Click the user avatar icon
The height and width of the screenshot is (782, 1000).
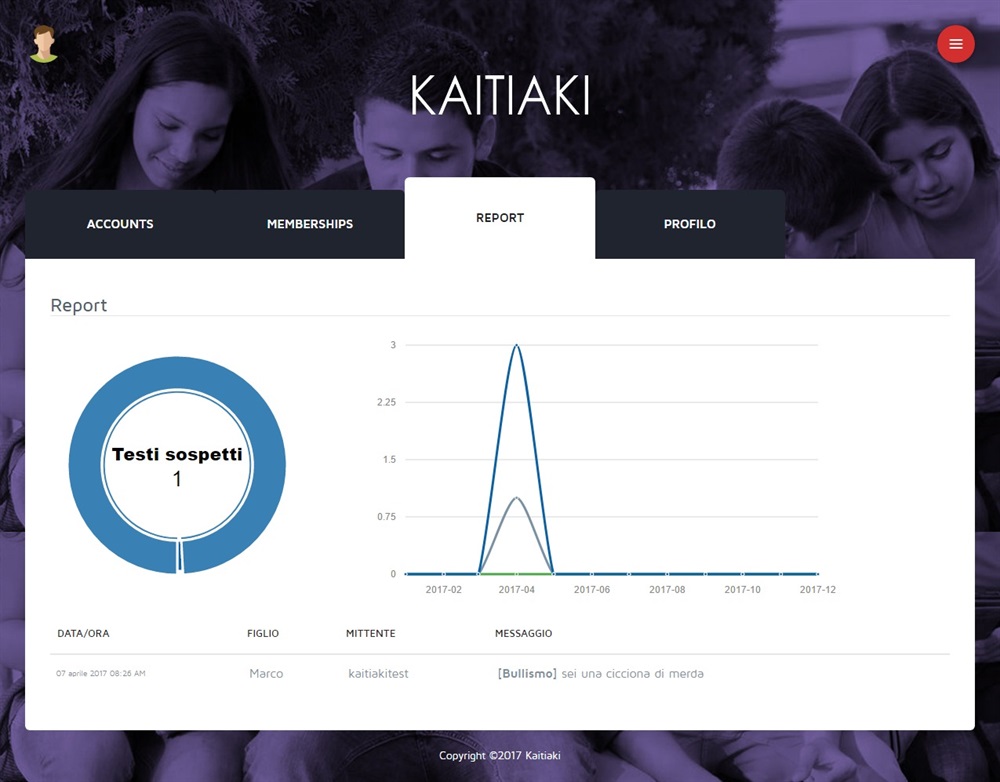coord(44,44)
